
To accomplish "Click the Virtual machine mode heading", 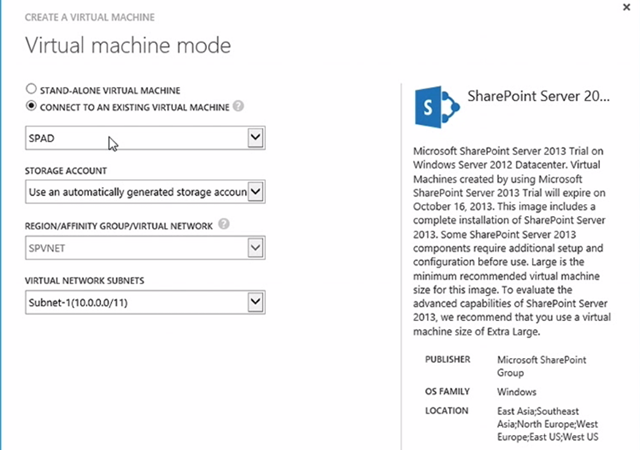I will [x=128, y=45].
